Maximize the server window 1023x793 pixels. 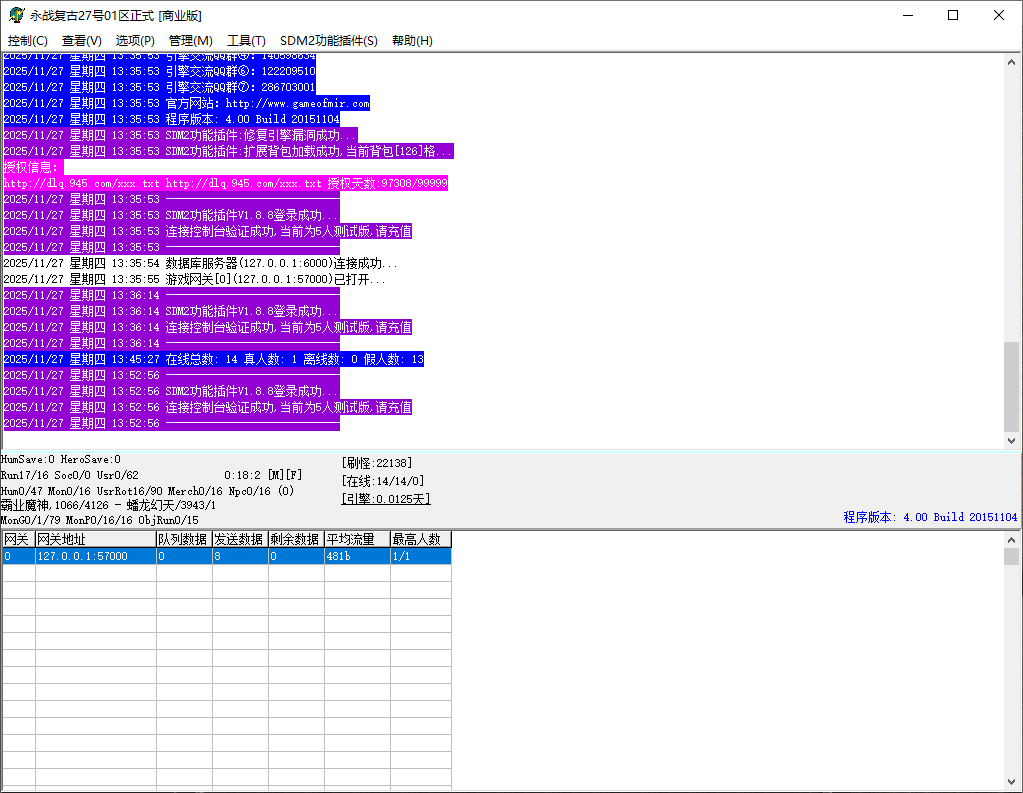click(953, 15)
